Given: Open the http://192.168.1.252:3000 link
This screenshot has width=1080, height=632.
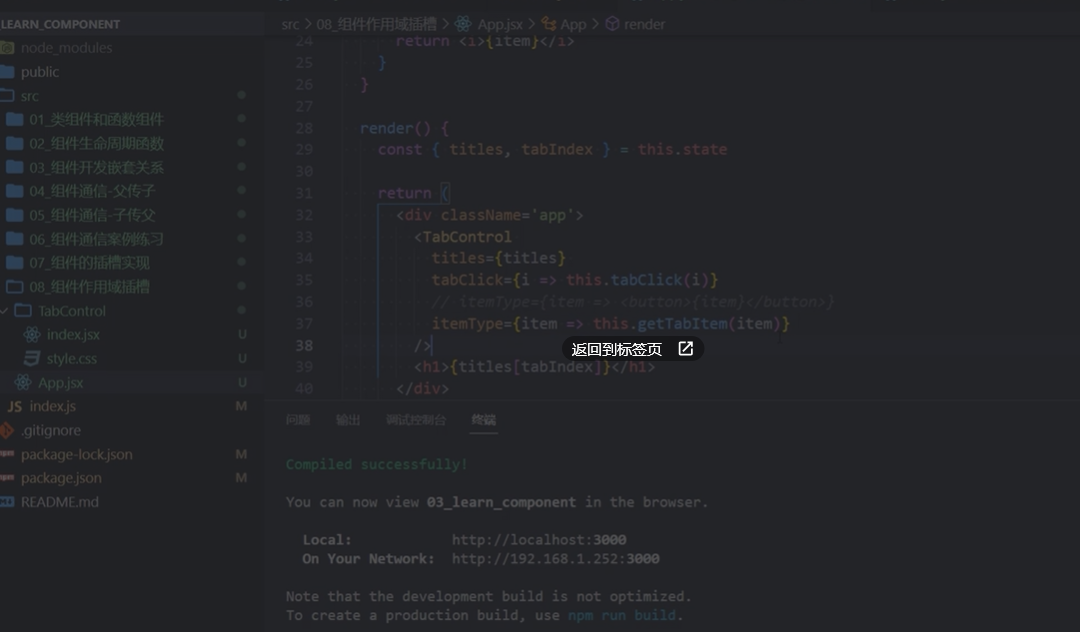Looking at the screenshot, I should coord(555,559).
